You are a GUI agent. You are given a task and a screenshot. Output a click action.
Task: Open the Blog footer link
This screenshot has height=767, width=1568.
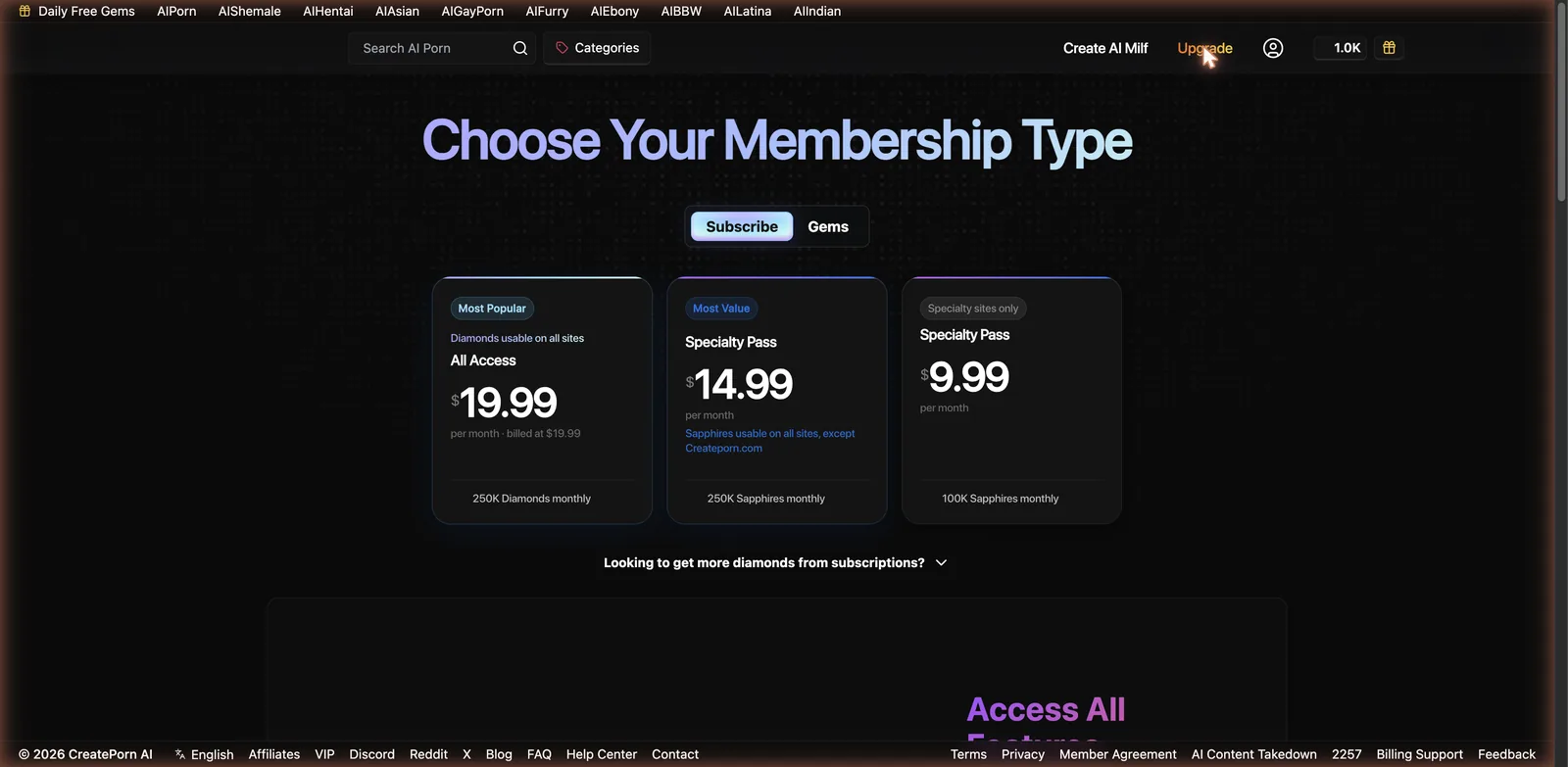(x=499, y=754)
